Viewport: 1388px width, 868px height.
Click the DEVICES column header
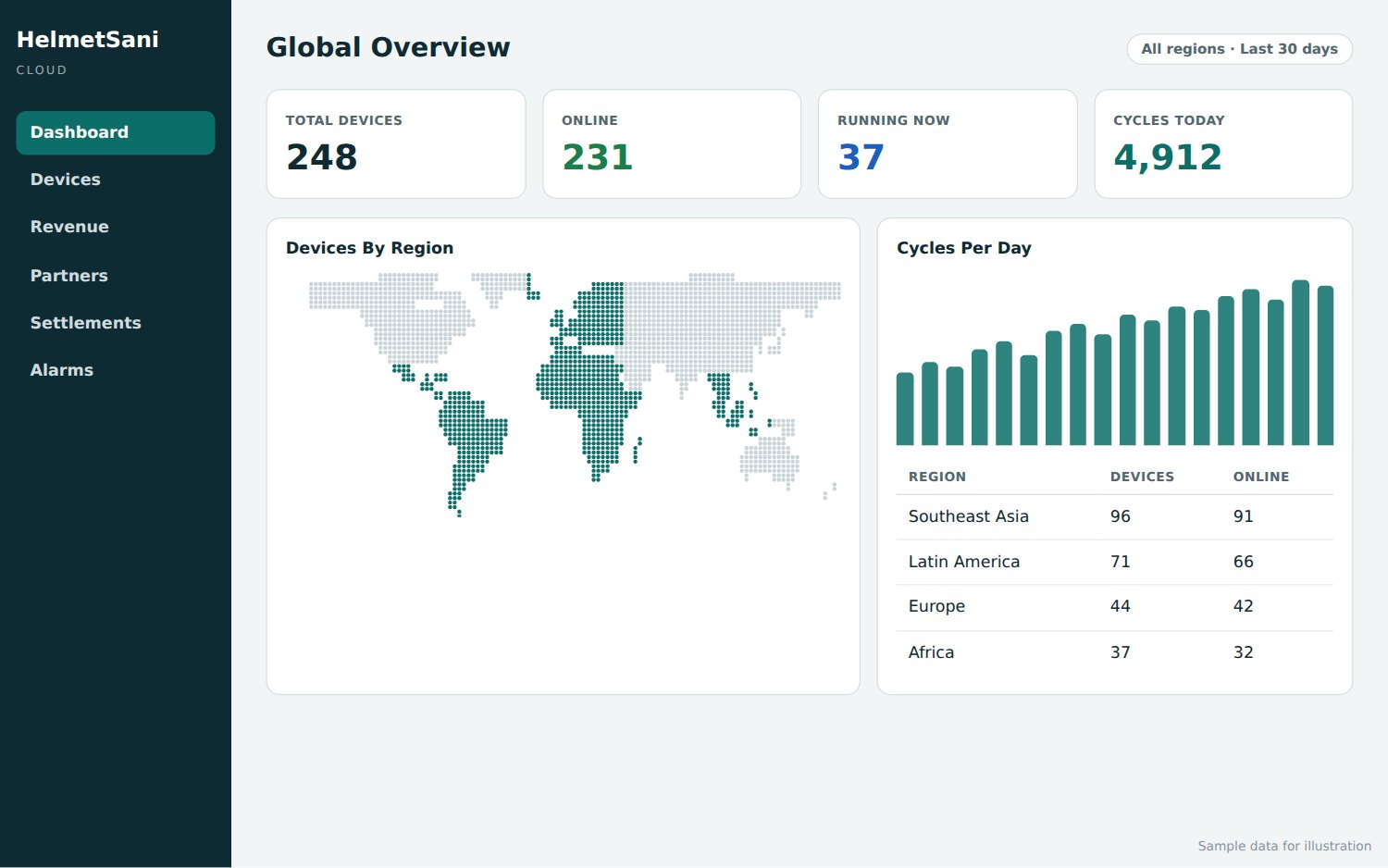click(1142, 477)
